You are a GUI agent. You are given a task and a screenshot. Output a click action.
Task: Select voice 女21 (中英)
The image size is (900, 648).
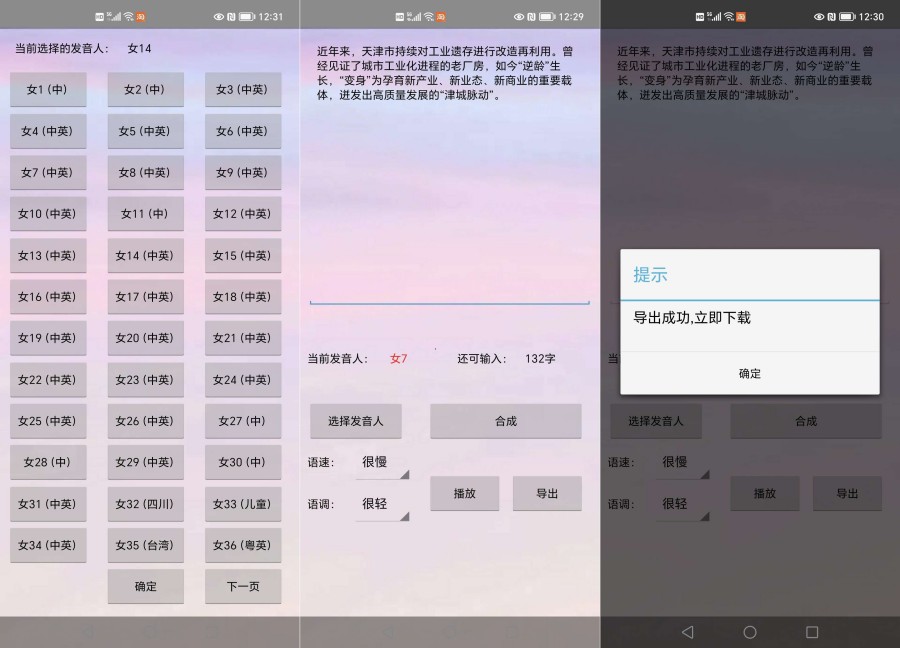click(243, 338)
